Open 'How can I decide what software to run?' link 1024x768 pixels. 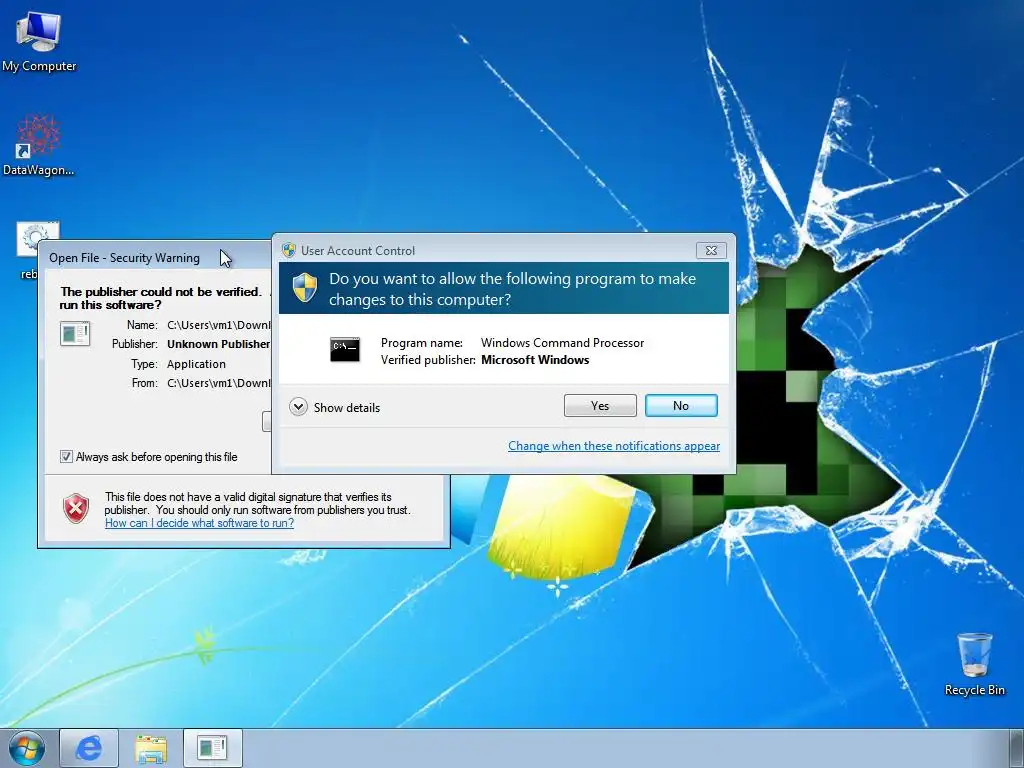click(x=199, y=523)
